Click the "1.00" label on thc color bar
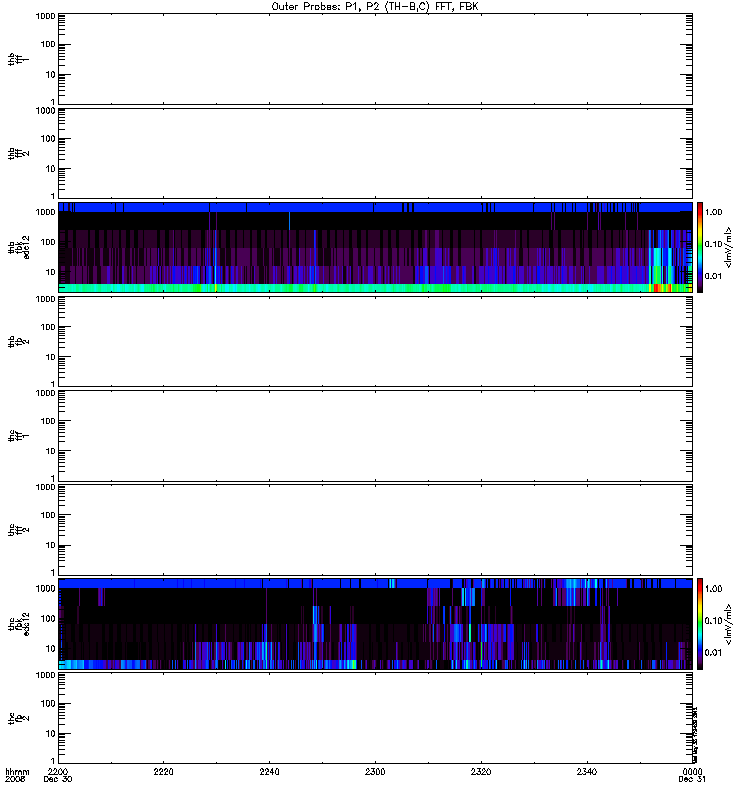This screenshot has height=800, width=750. pos(713,589)
